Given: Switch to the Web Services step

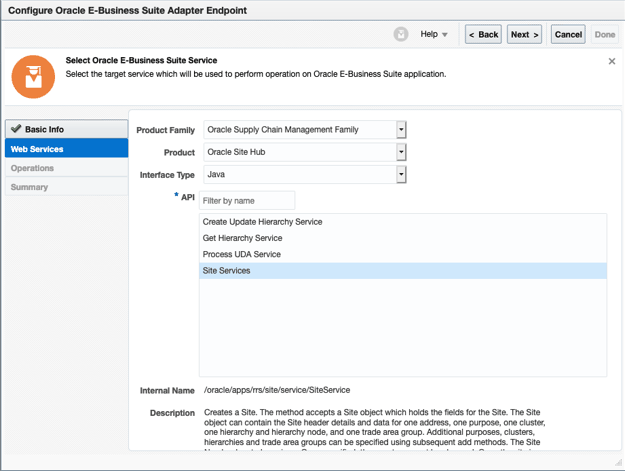Looking at the screenshot, I should 37,149.
